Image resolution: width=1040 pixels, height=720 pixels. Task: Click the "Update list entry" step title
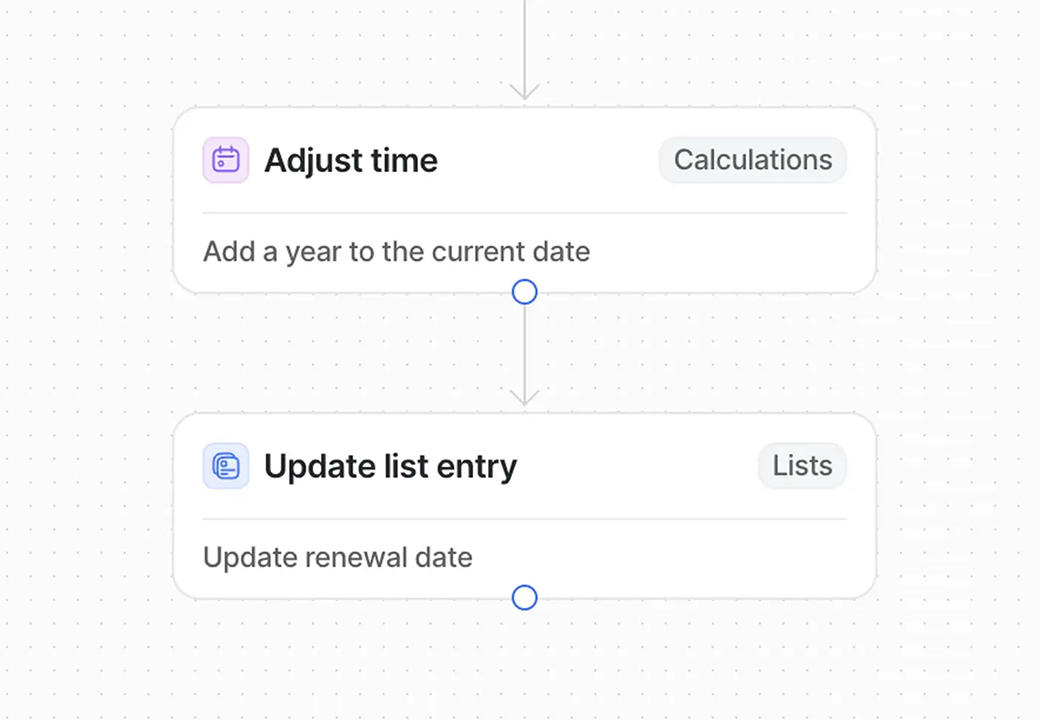click(390, 466)
